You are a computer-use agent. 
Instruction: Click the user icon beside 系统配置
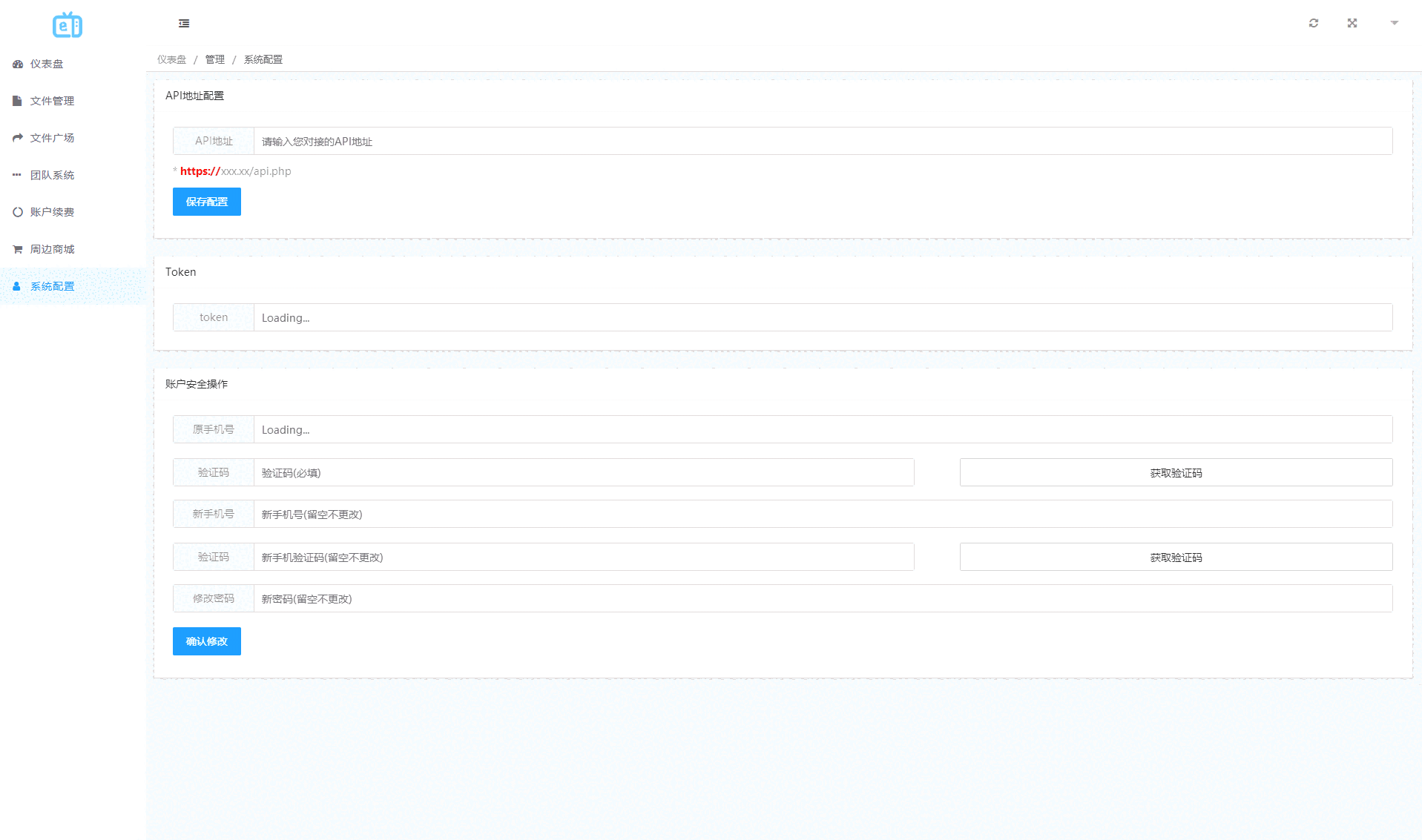coord(16,286)
